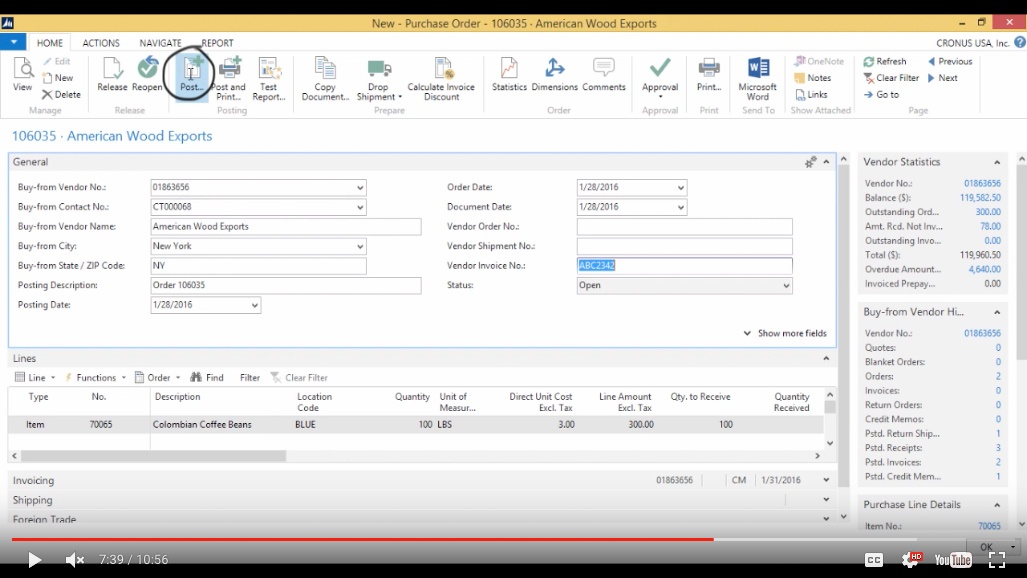Clear Filter in the ribbon Page group
1027x578 pixels.
(891, 77)
